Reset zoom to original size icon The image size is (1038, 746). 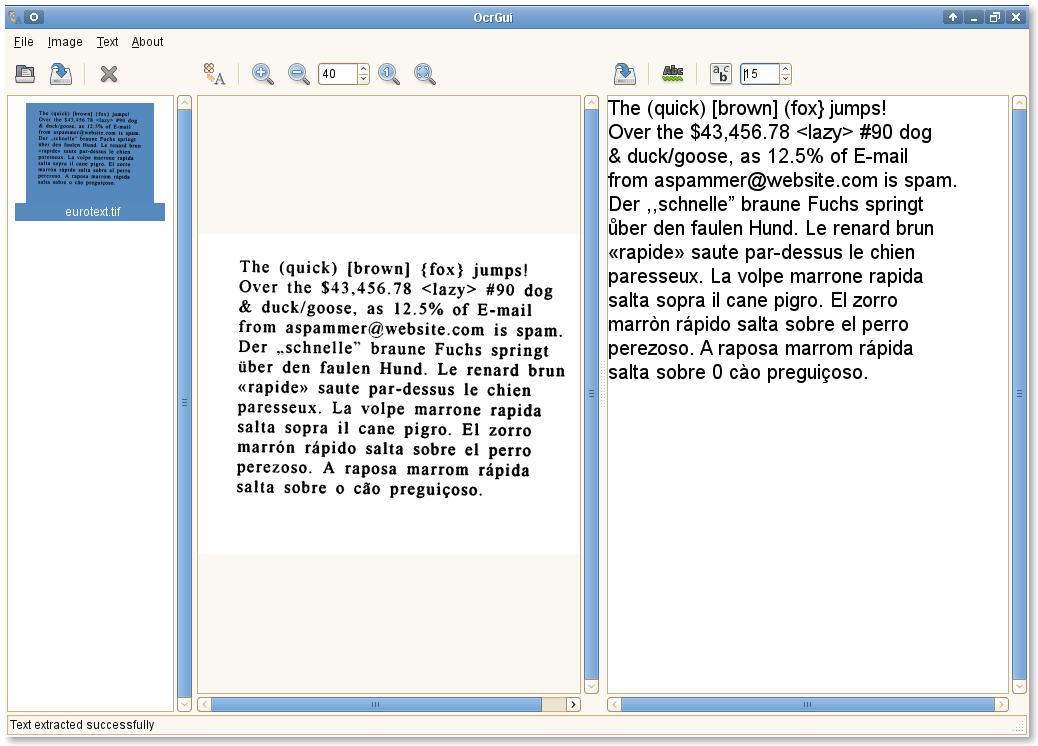click(389, 73)
